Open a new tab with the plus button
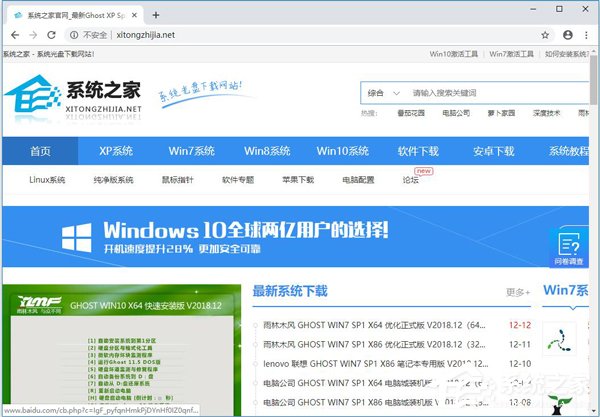Viewport: 600px width, 417px height. click(x=156, y=15)
